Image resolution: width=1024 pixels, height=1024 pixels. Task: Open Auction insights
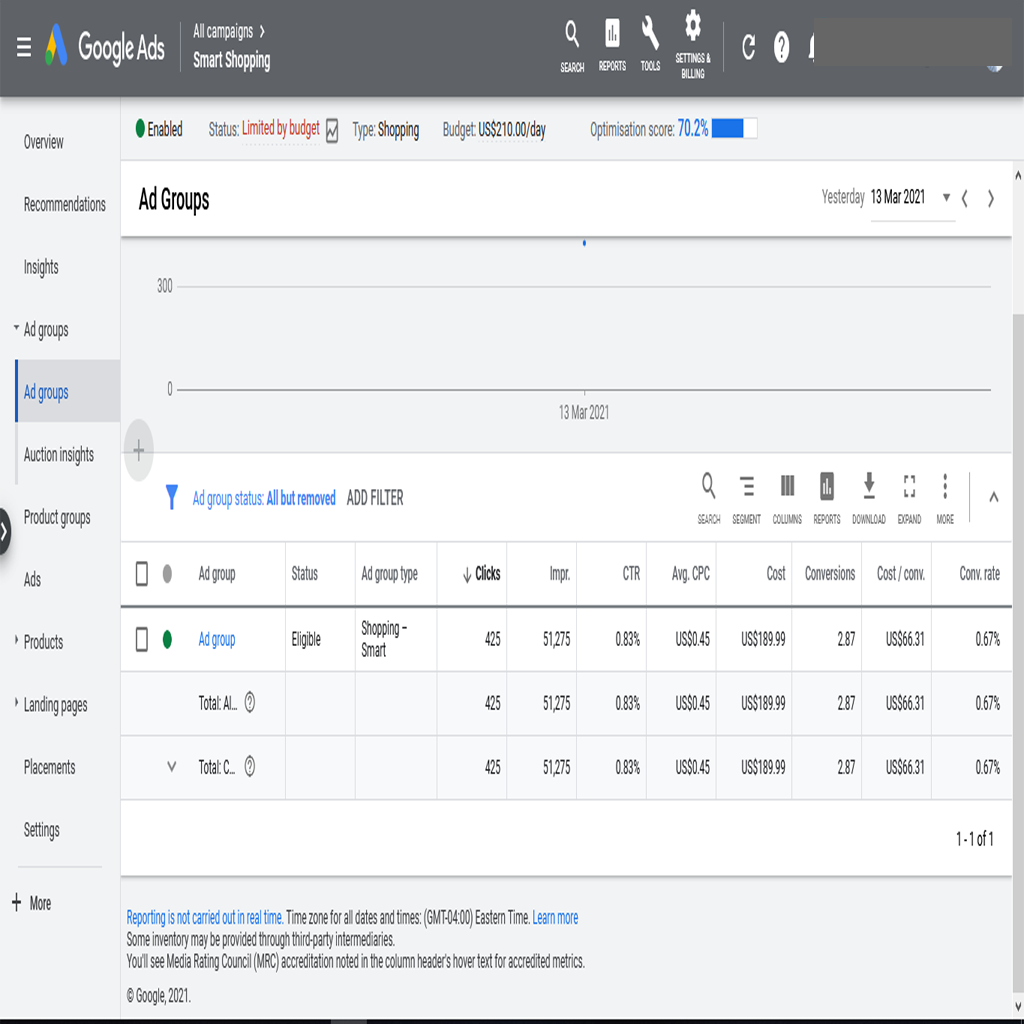pos(59,455)
